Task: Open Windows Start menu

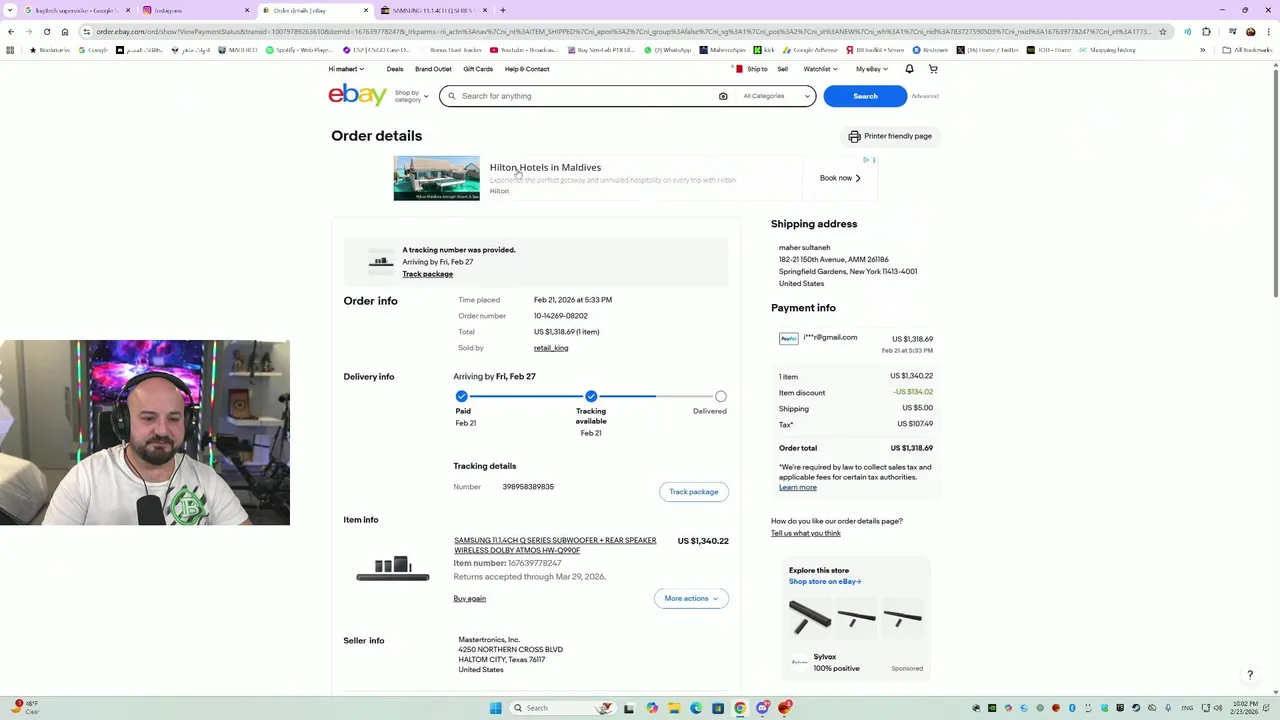Action: 495,708
